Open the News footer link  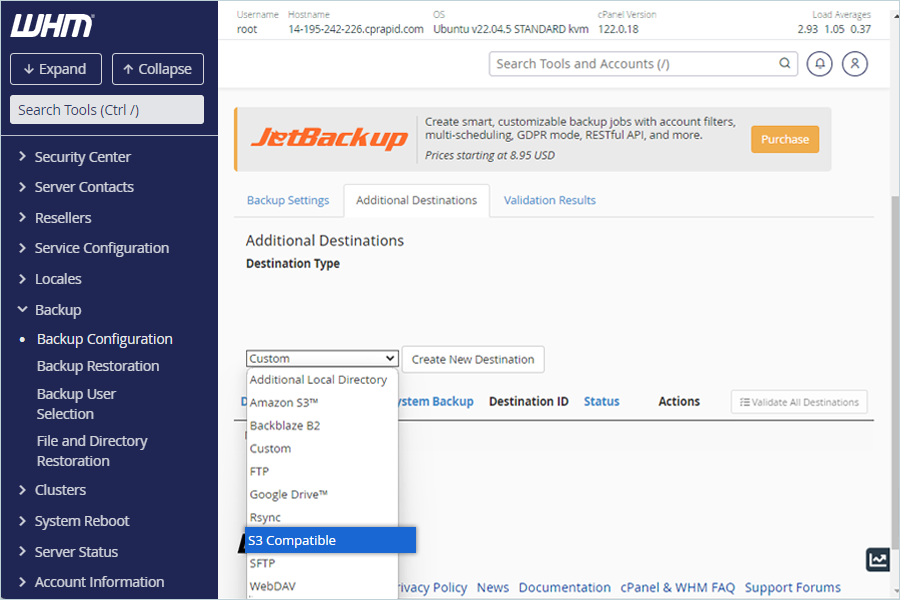493,587
